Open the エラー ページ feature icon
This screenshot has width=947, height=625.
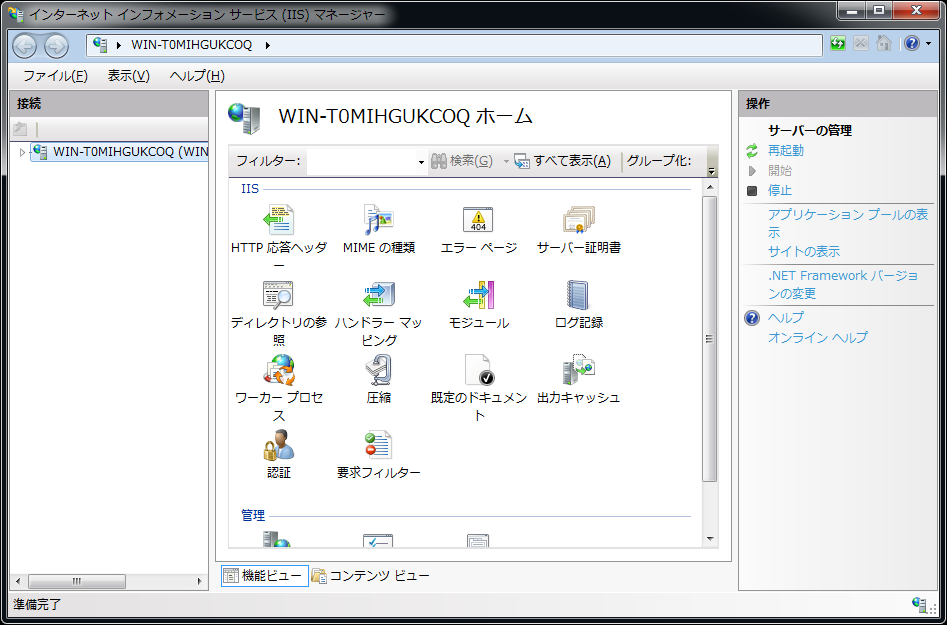(478, 220)
